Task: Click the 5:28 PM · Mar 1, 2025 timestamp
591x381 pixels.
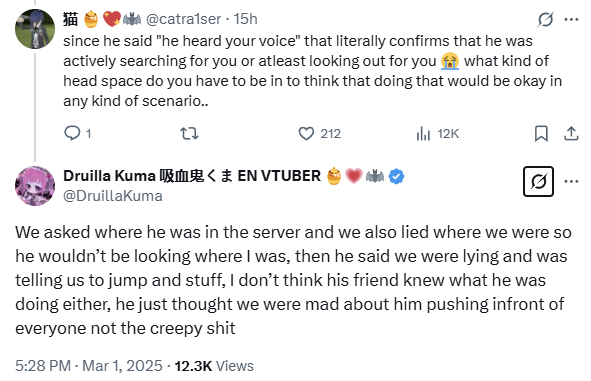Action: (89, 366)
